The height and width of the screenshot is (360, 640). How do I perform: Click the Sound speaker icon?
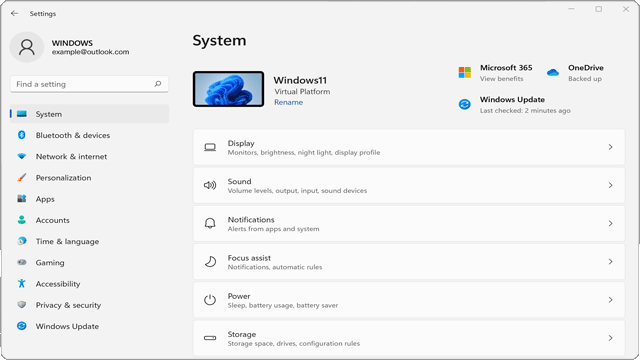[x=210, y=185]
